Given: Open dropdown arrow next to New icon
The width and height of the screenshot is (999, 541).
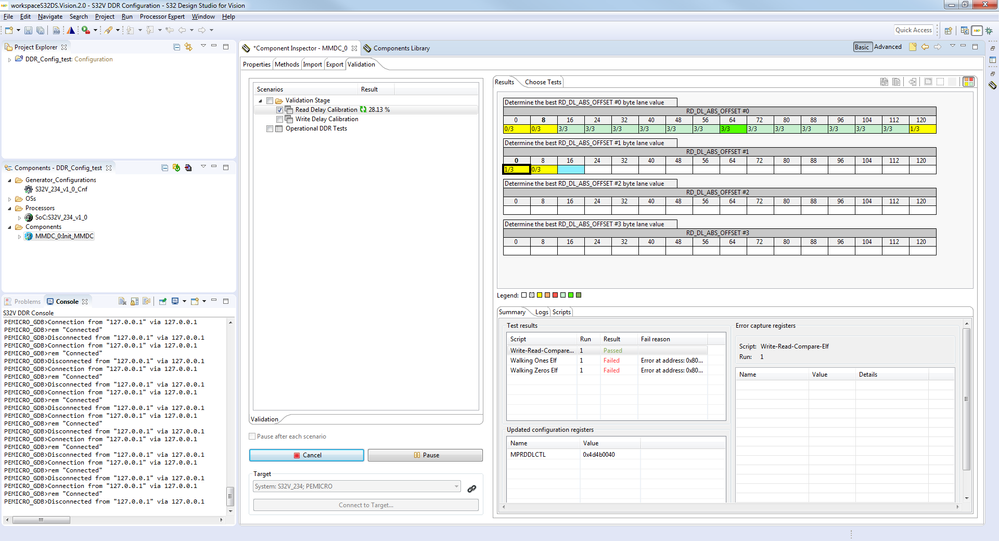Looking at the screenshot, I should click(18, 30).
